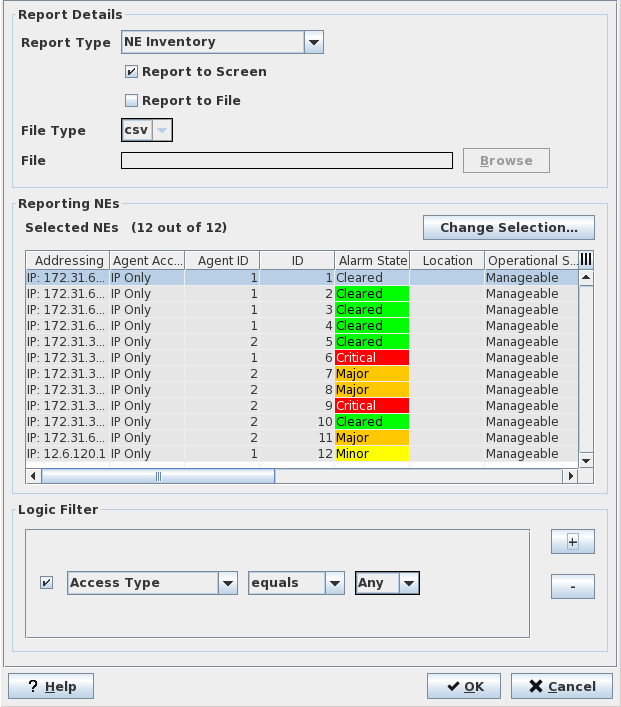The image size is (621, 707).
Task: Click horizontal scrollbar right arrow
Action: pos(571,476)
